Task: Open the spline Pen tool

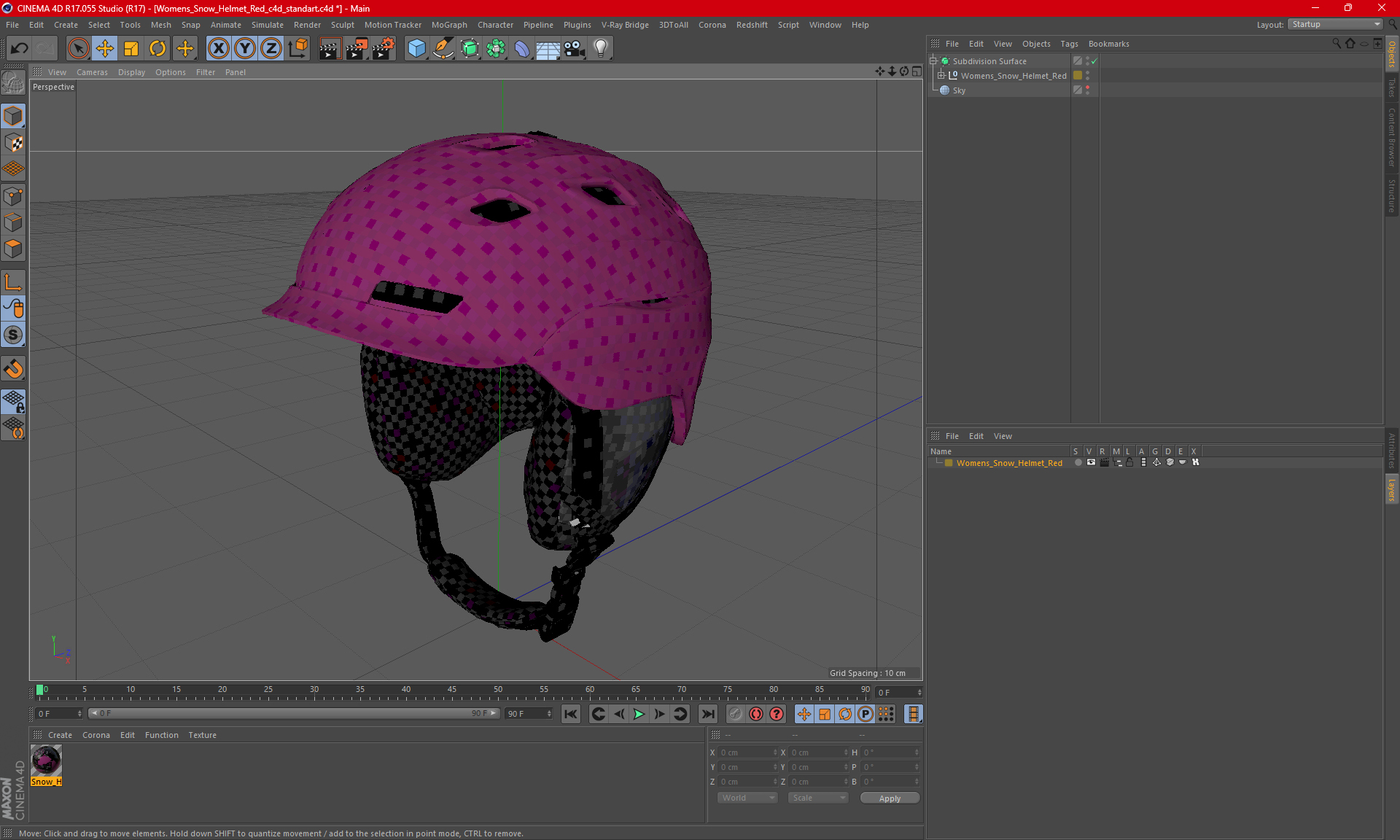Action: (443, 49)
